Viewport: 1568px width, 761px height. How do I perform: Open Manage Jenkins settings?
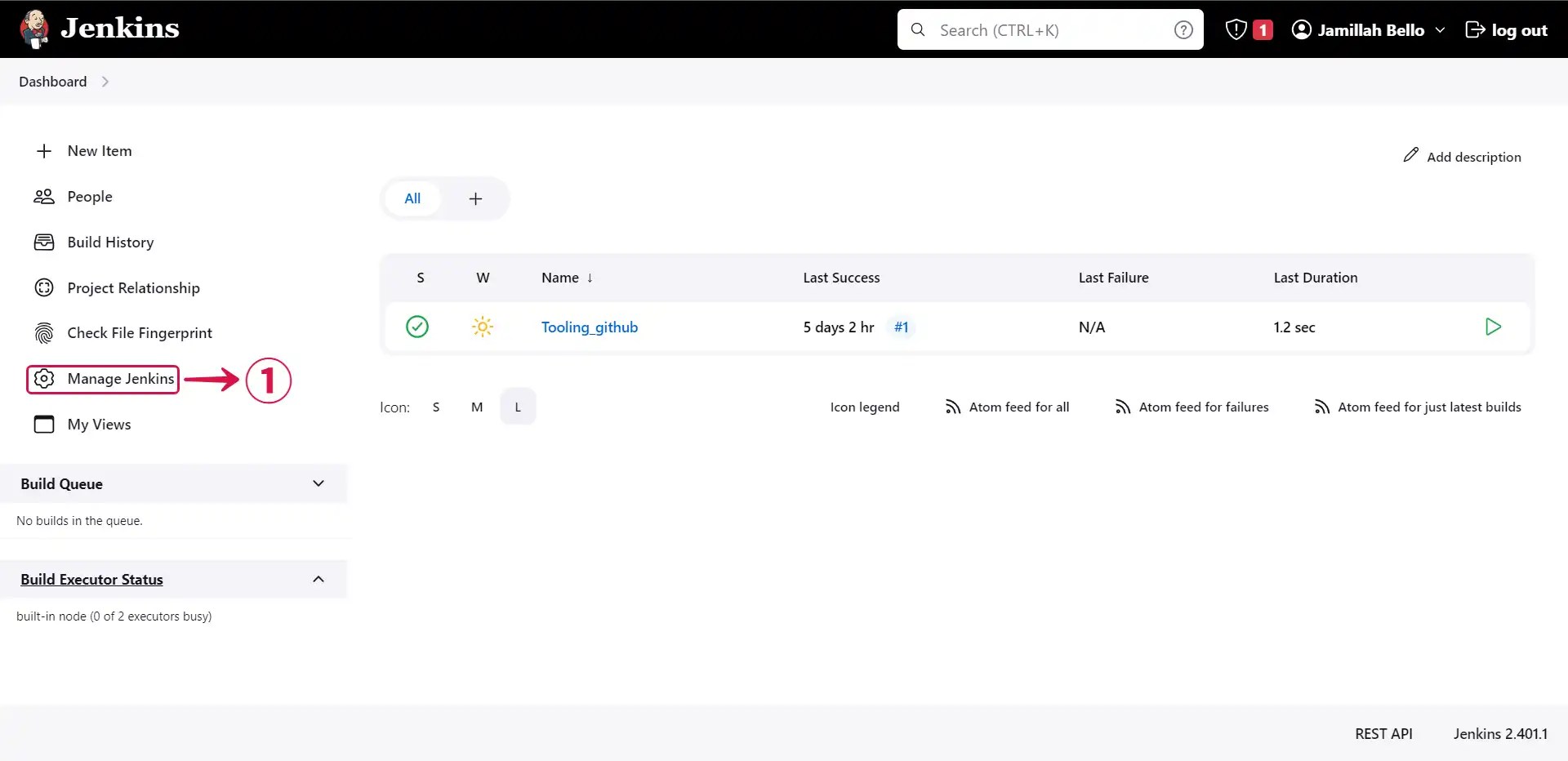point(124,379)
